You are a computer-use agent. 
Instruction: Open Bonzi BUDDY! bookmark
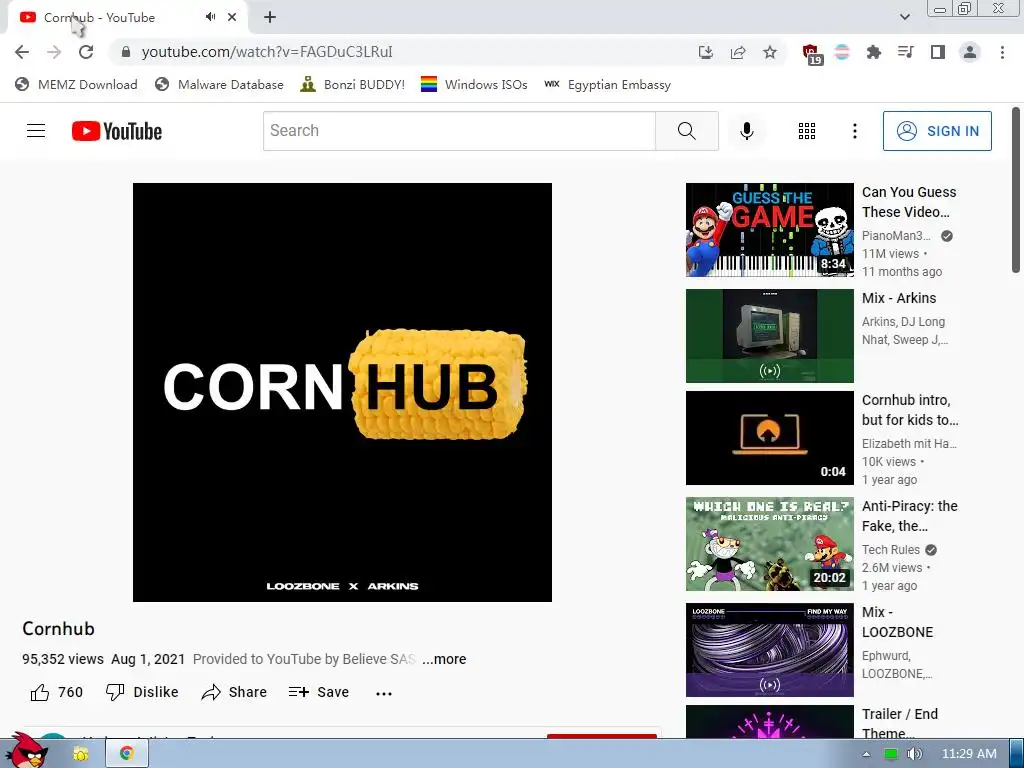[x=353, y=84]
